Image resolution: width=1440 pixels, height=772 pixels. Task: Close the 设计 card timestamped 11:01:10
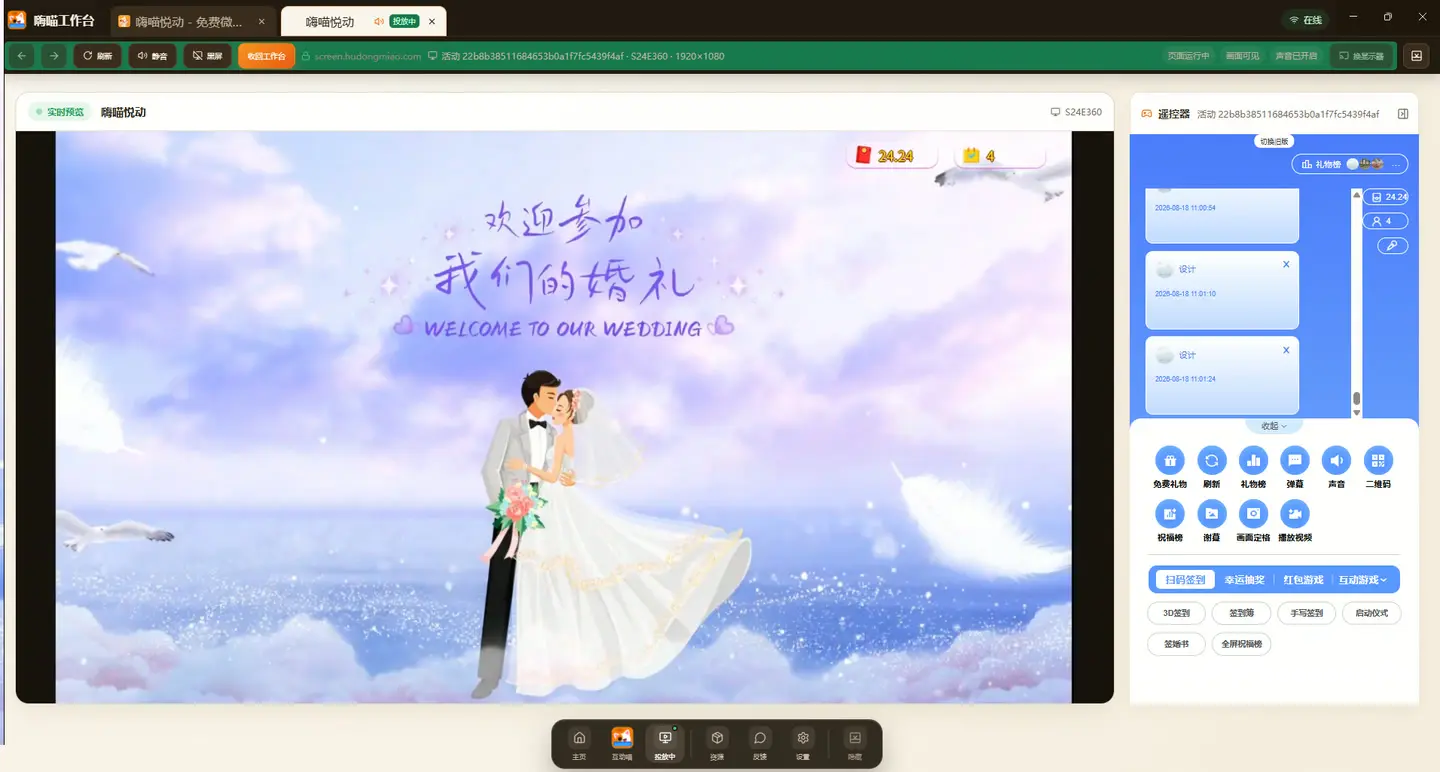click(1286, 265)
